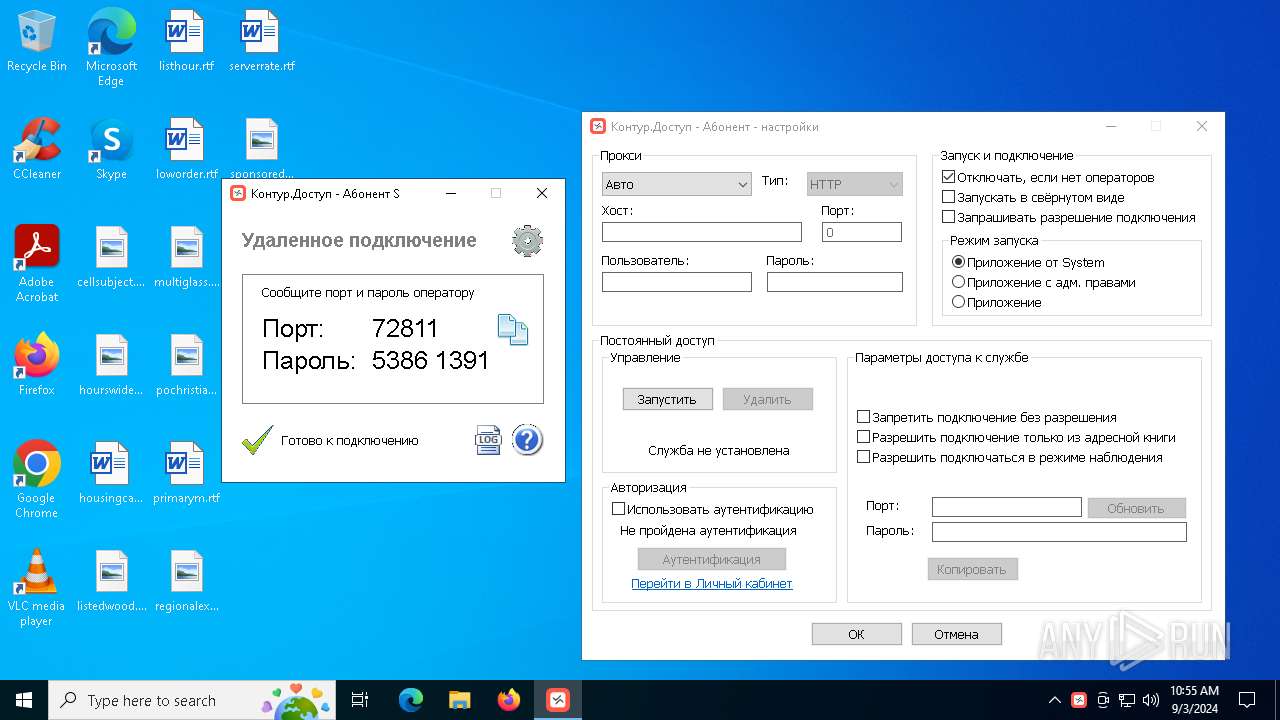The height and width of the screenshot is (720, 1280).
Task: Open help question mark icon
Action: (x=527, y=440)
